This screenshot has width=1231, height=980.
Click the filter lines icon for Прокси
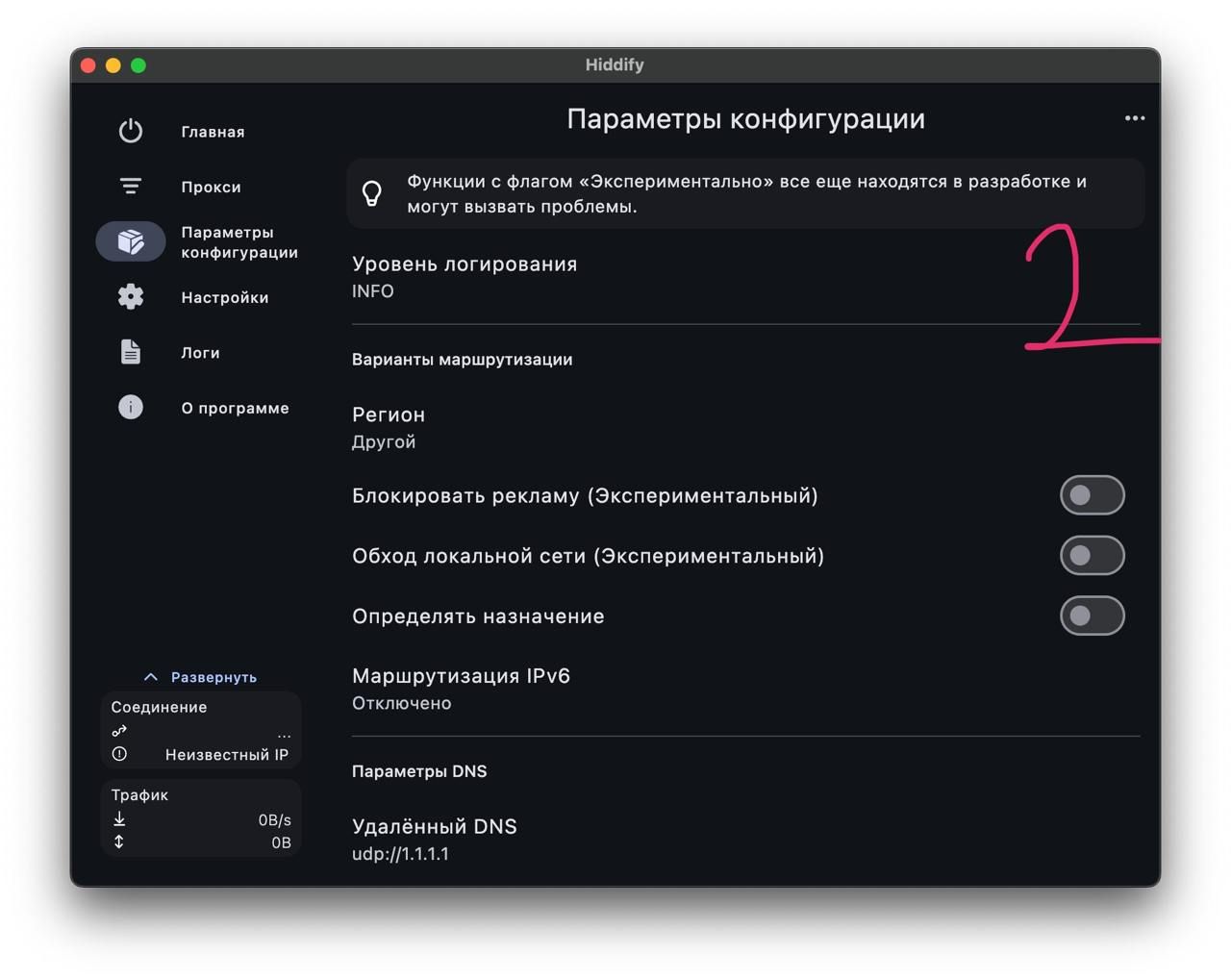click(x=131, y=186)
